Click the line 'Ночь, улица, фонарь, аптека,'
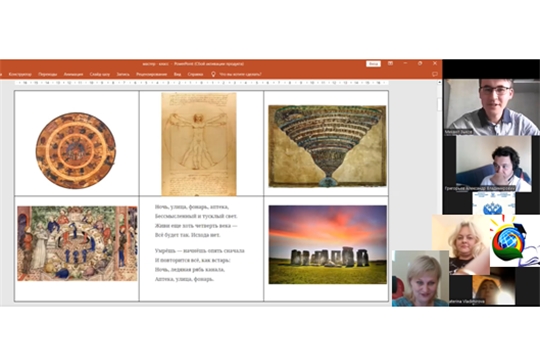The width and height of the screenshot is (540, 360). 192,207
